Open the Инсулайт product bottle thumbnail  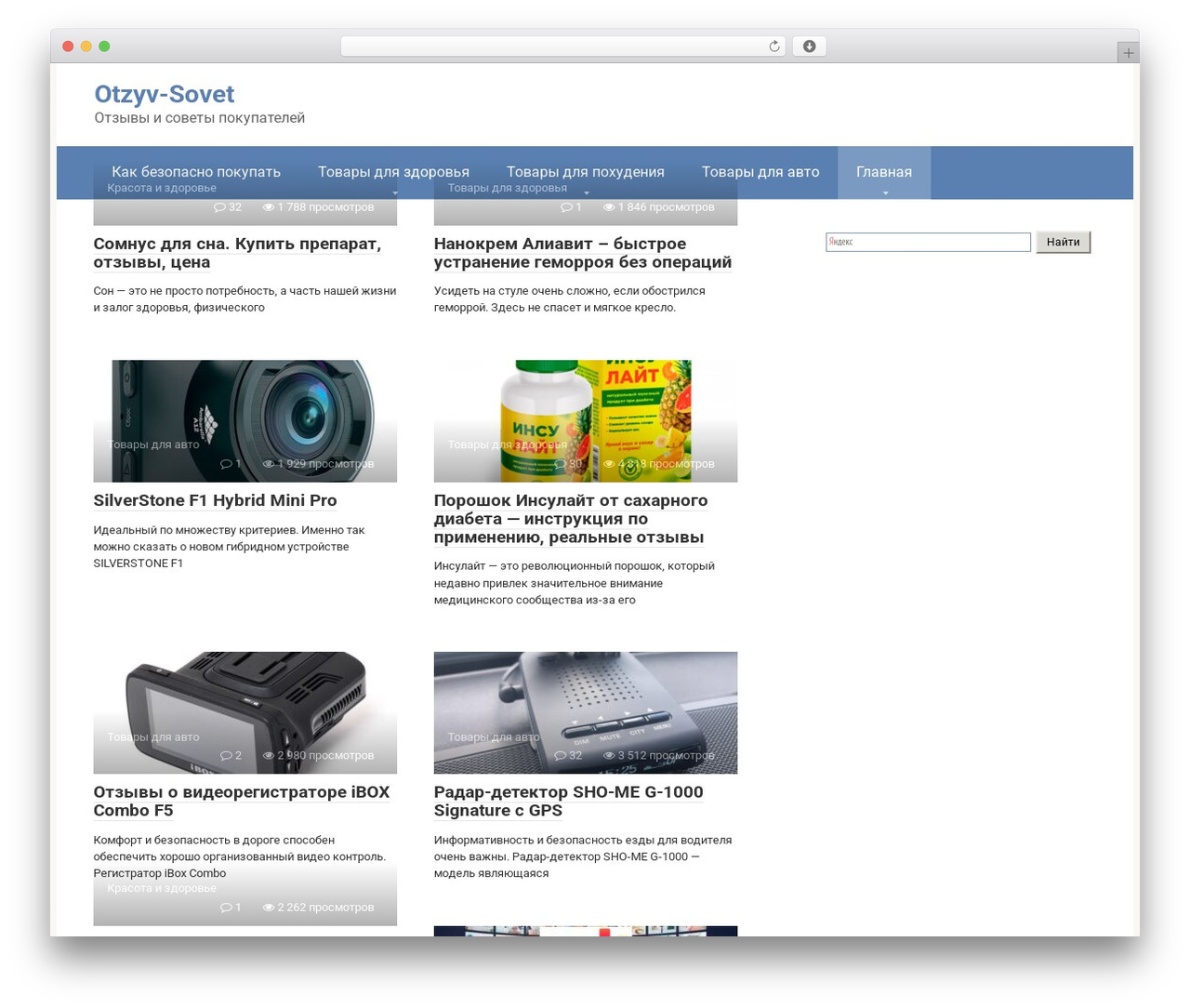click(586, 421)
